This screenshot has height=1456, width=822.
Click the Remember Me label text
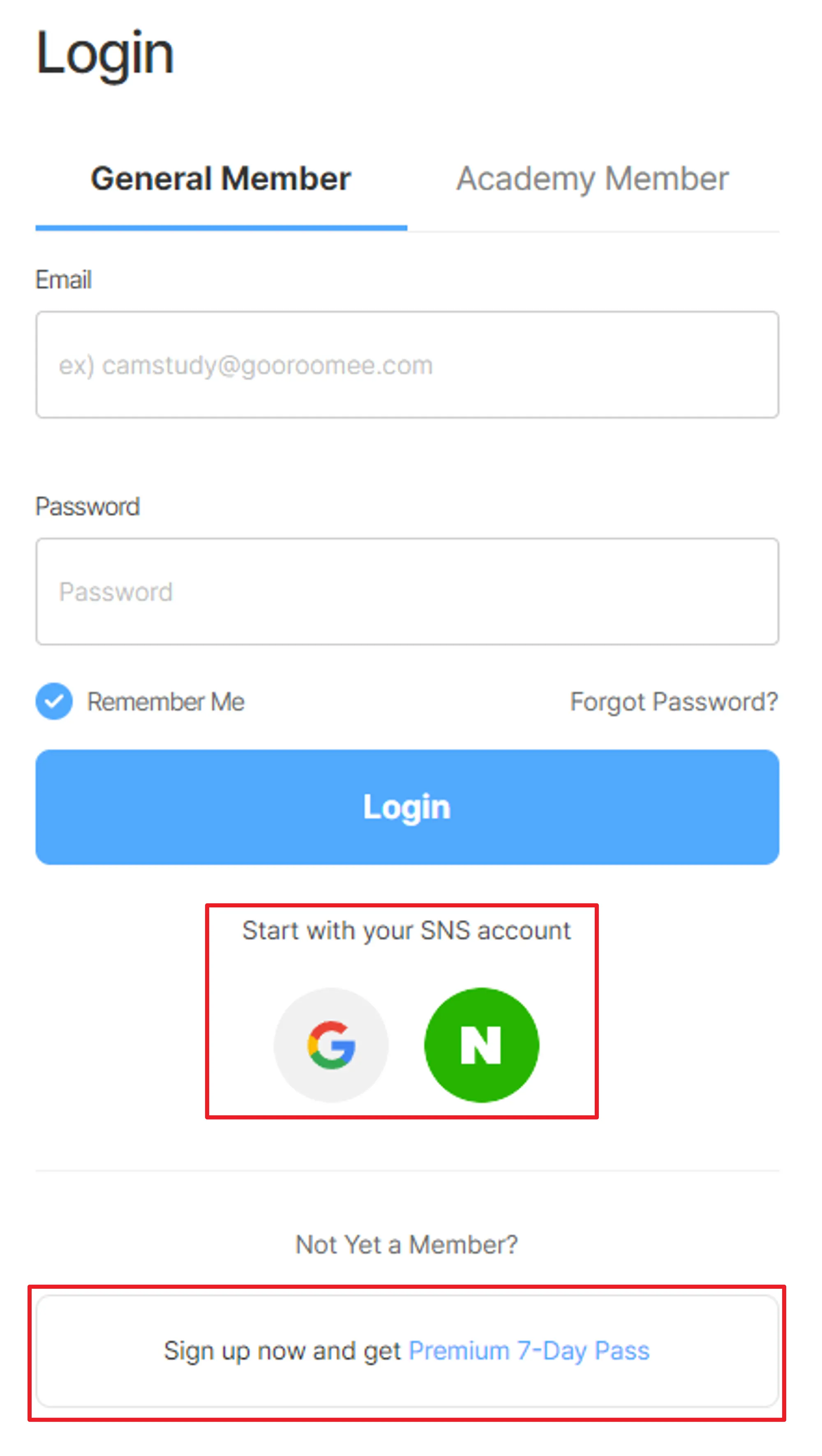(x=165, y=702)
